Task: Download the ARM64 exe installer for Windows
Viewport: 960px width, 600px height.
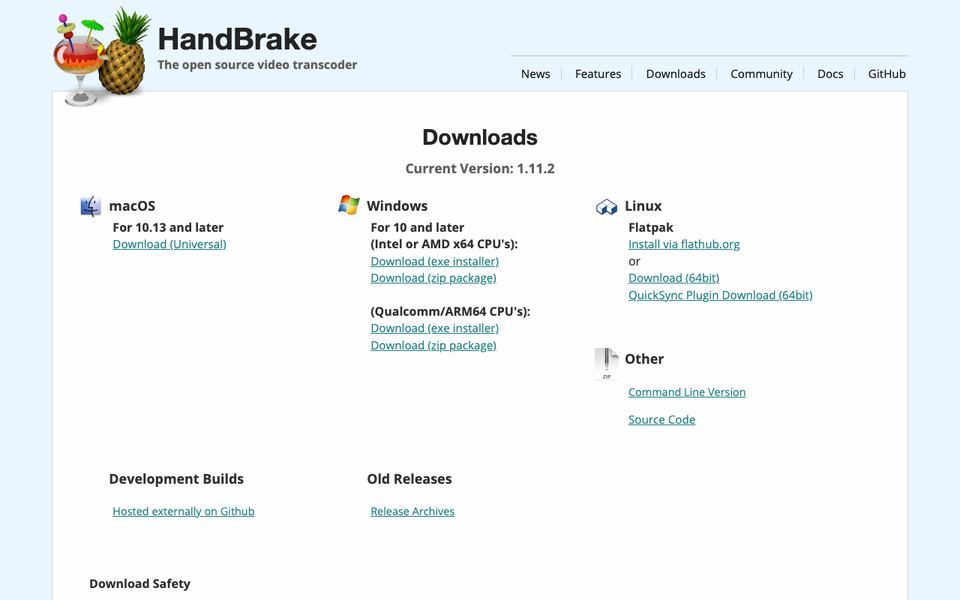Action: click(x=435, y=328)
